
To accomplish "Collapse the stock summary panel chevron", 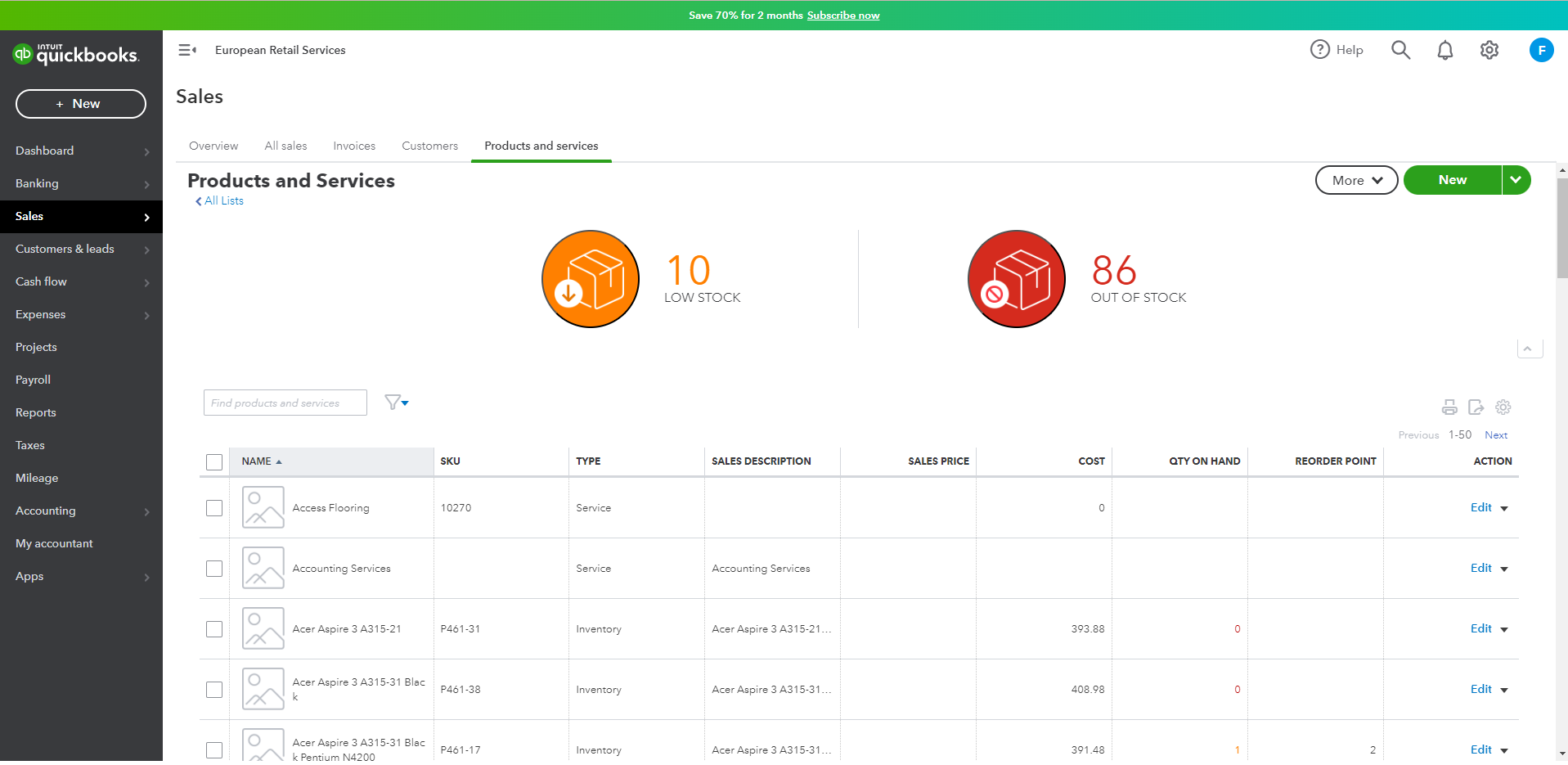I will (x=1528, y=349).
